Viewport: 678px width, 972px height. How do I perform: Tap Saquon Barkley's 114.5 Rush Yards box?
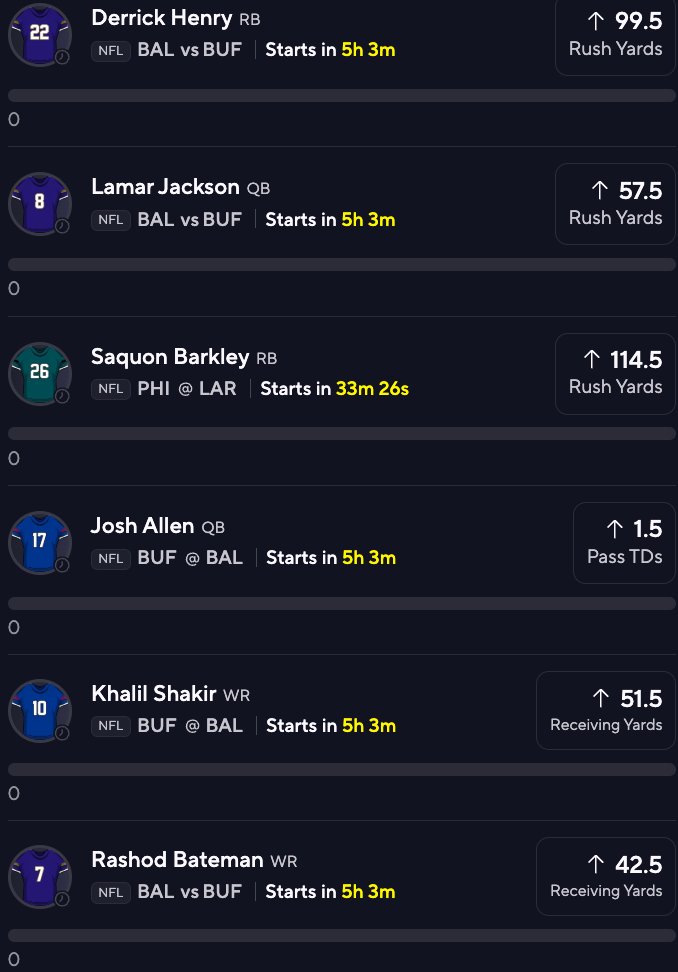615,373
